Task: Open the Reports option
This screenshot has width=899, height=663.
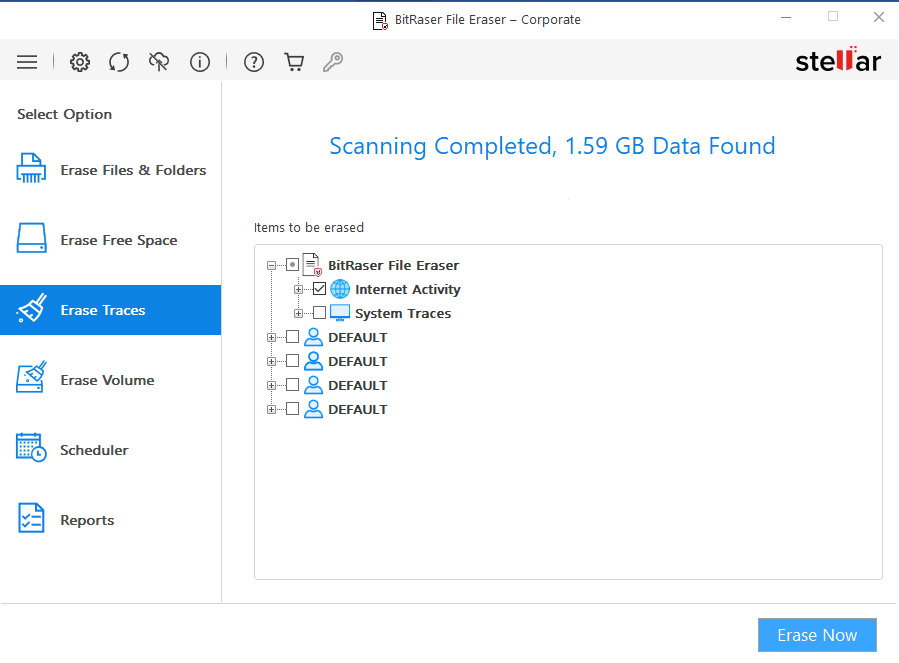Action: point(111,520)
